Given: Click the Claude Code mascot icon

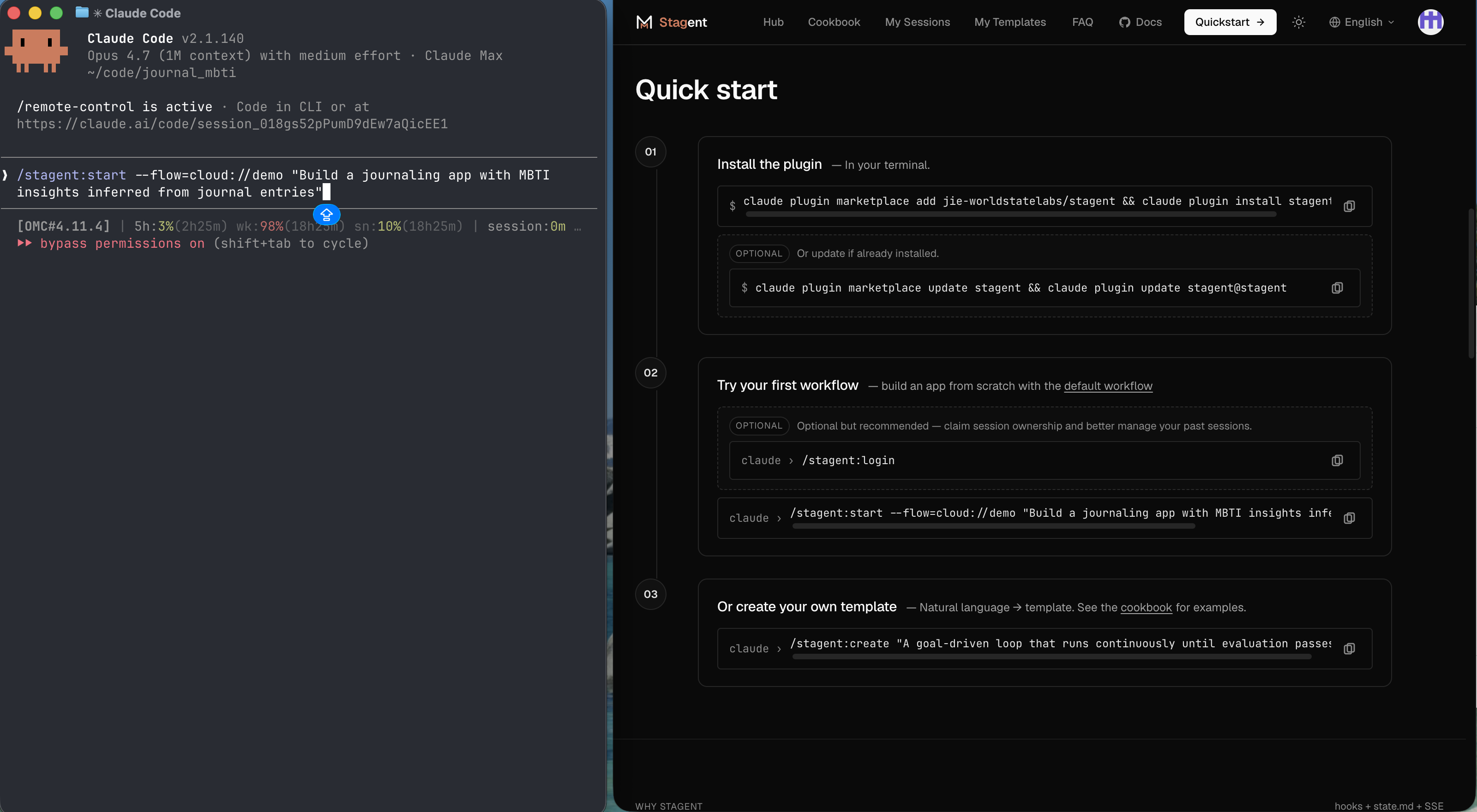Looking at the screenshot, I should [x=36, y=50].
